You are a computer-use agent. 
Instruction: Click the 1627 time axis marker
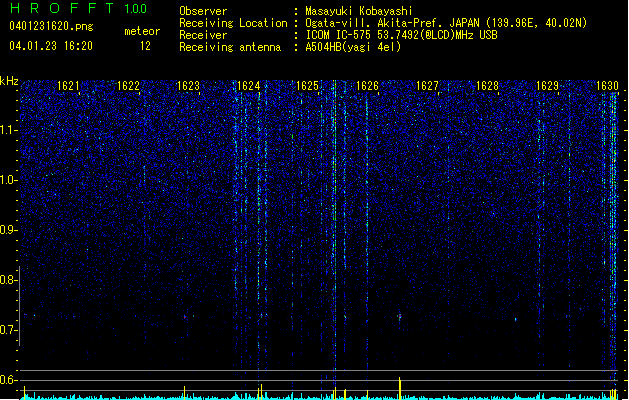point(427,86)
